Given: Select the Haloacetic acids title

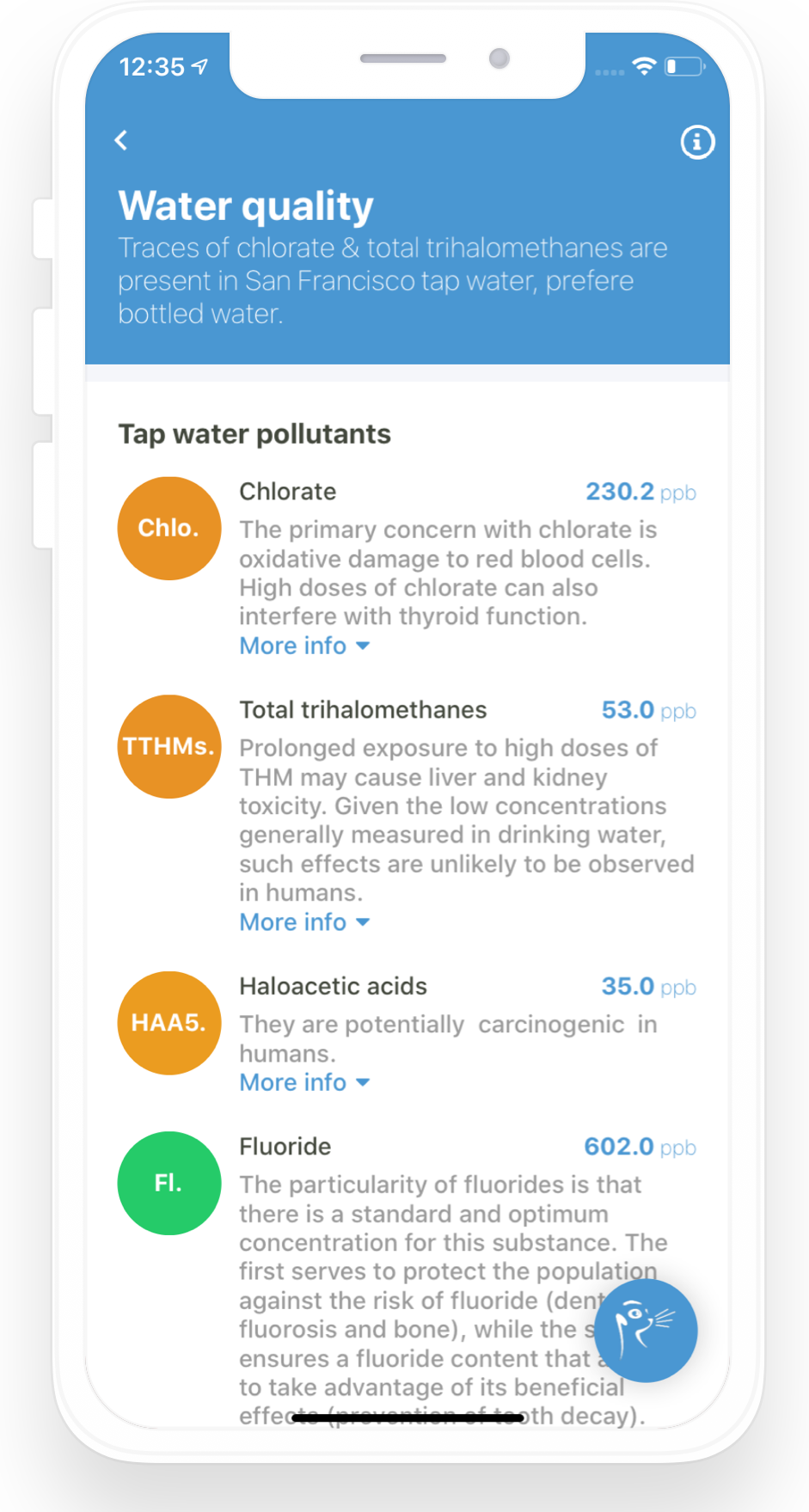Looking at the screenshot, I should pos(333,986).
